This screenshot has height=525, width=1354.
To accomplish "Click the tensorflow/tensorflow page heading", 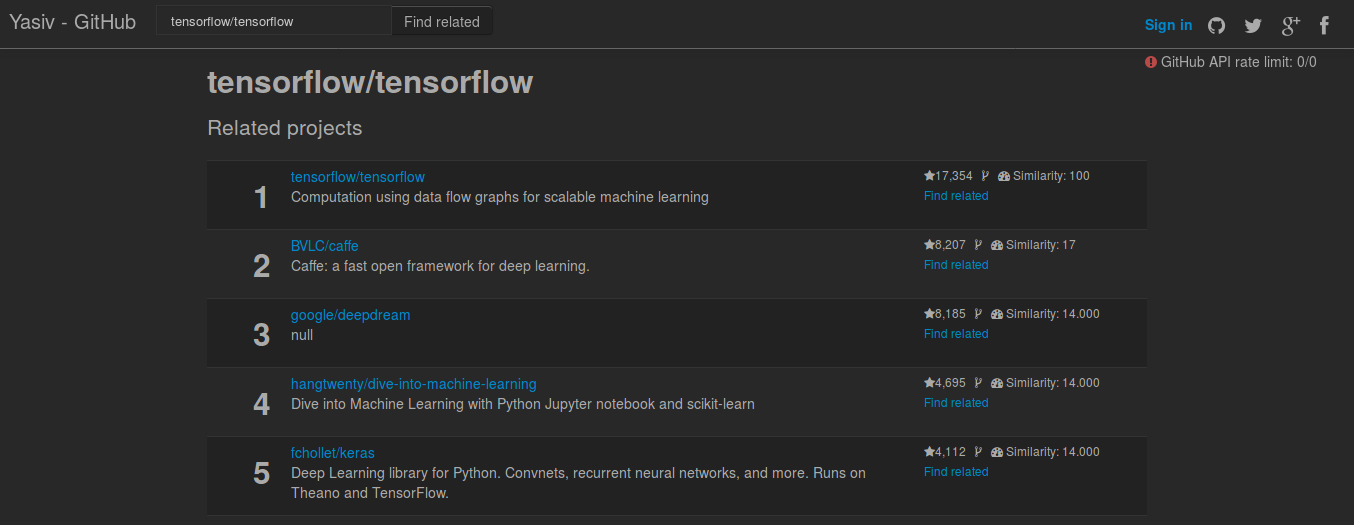I will (x=370, y=82).
